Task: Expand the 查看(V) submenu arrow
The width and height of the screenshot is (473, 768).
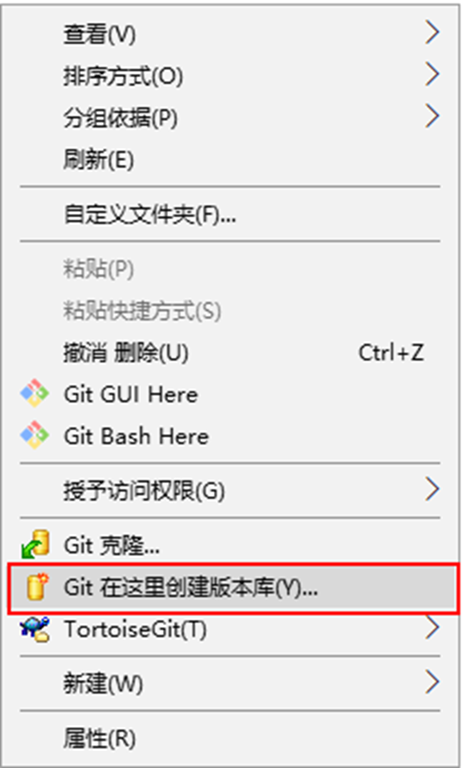Action: click(x=432, y=33)
